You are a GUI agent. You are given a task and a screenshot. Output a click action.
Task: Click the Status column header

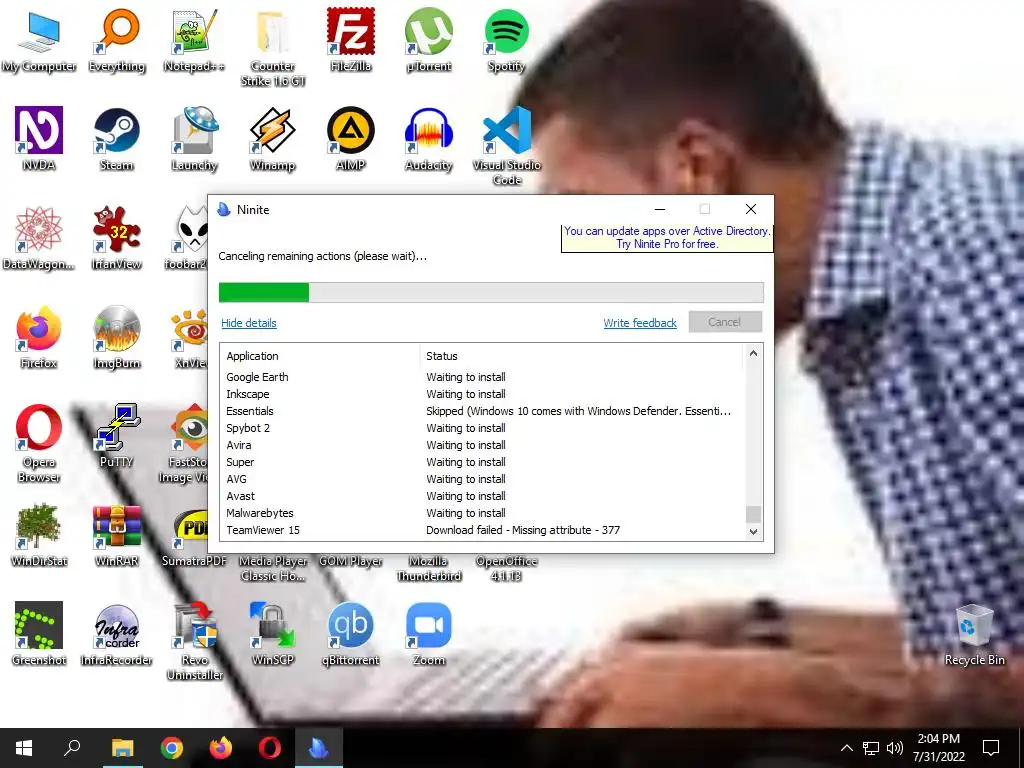581,356
